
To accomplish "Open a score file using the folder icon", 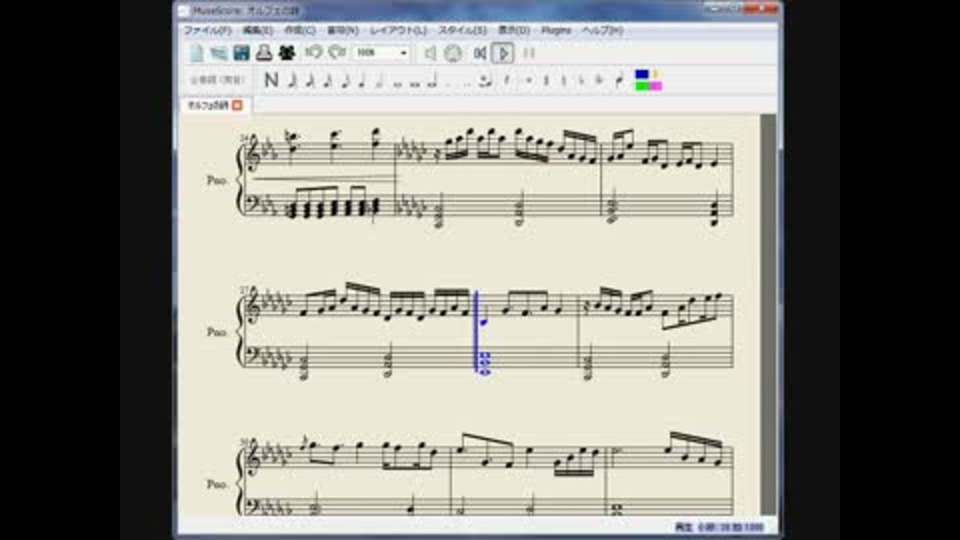I will (219, 53).
